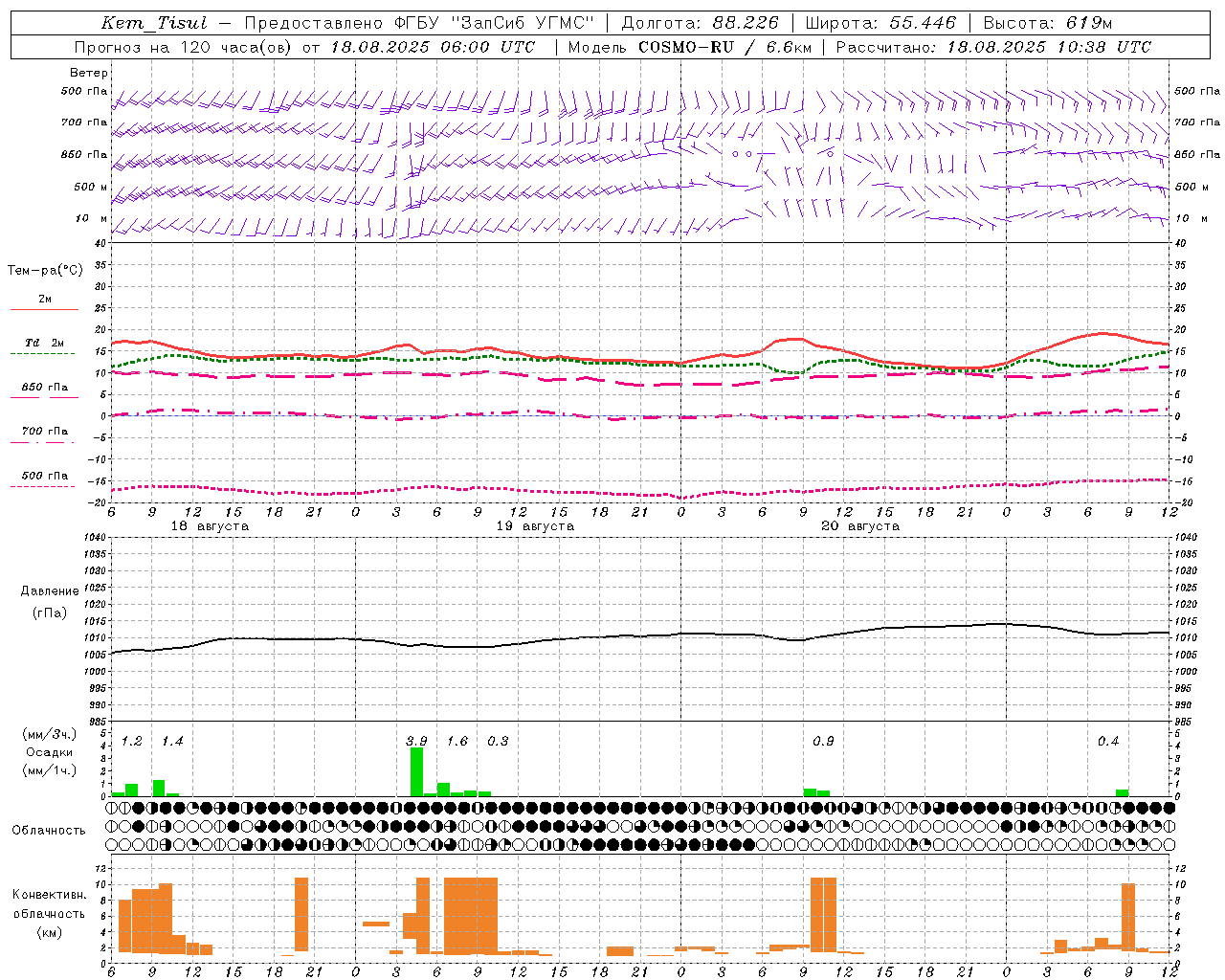Click the 'Высота: 619м' elevation text
The image size is (1225, 980).
click(x=1048, y=23)
